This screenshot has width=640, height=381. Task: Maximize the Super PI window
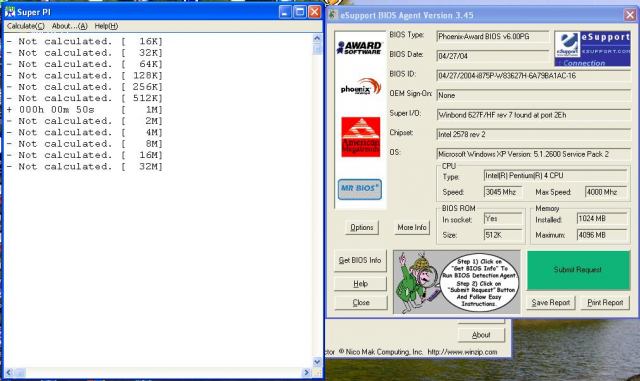click(300, 12)
